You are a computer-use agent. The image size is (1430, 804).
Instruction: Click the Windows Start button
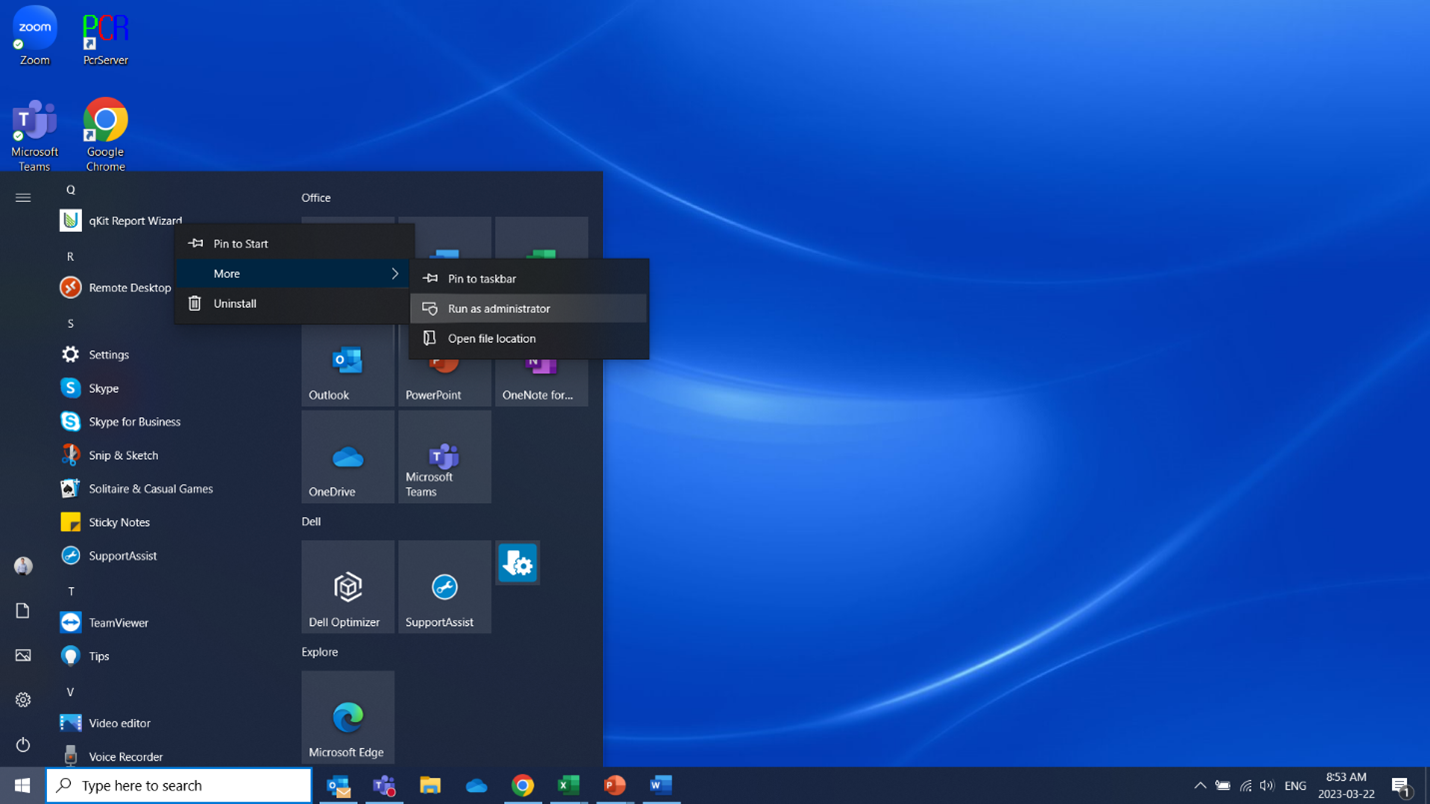[22, 786]
